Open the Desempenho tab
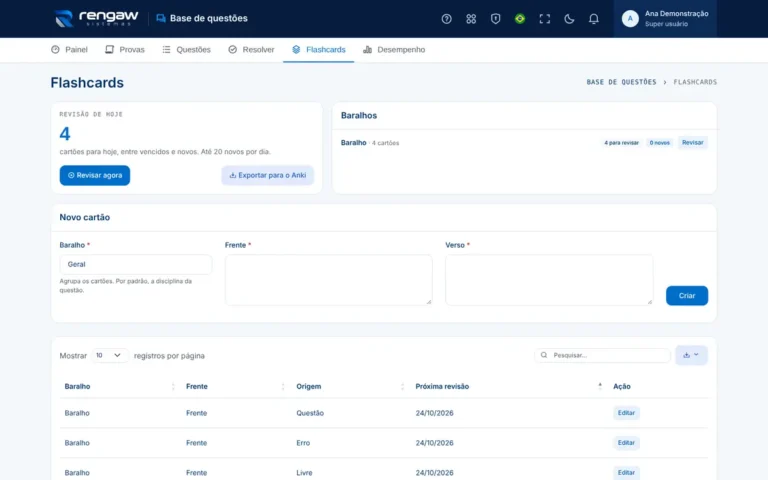Screen dimensions: 768x480 tap(394, 49)
